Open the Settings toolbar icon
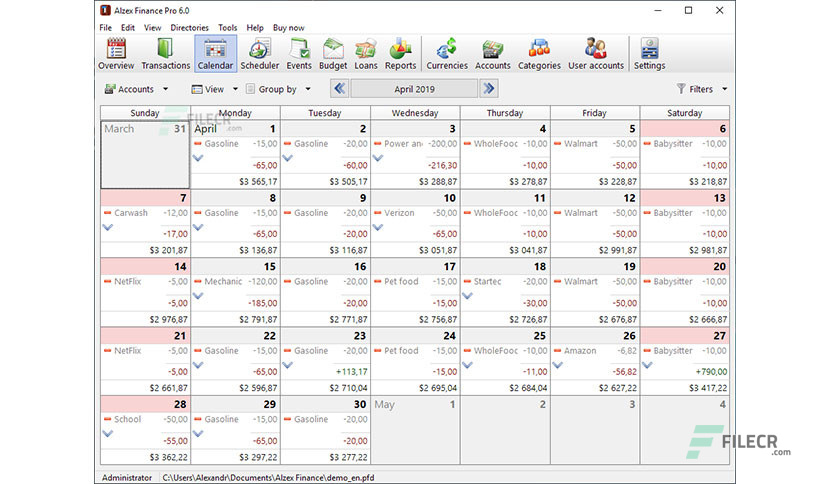The width and height of the screenshot is (836, 484). [x=649, y=54]
